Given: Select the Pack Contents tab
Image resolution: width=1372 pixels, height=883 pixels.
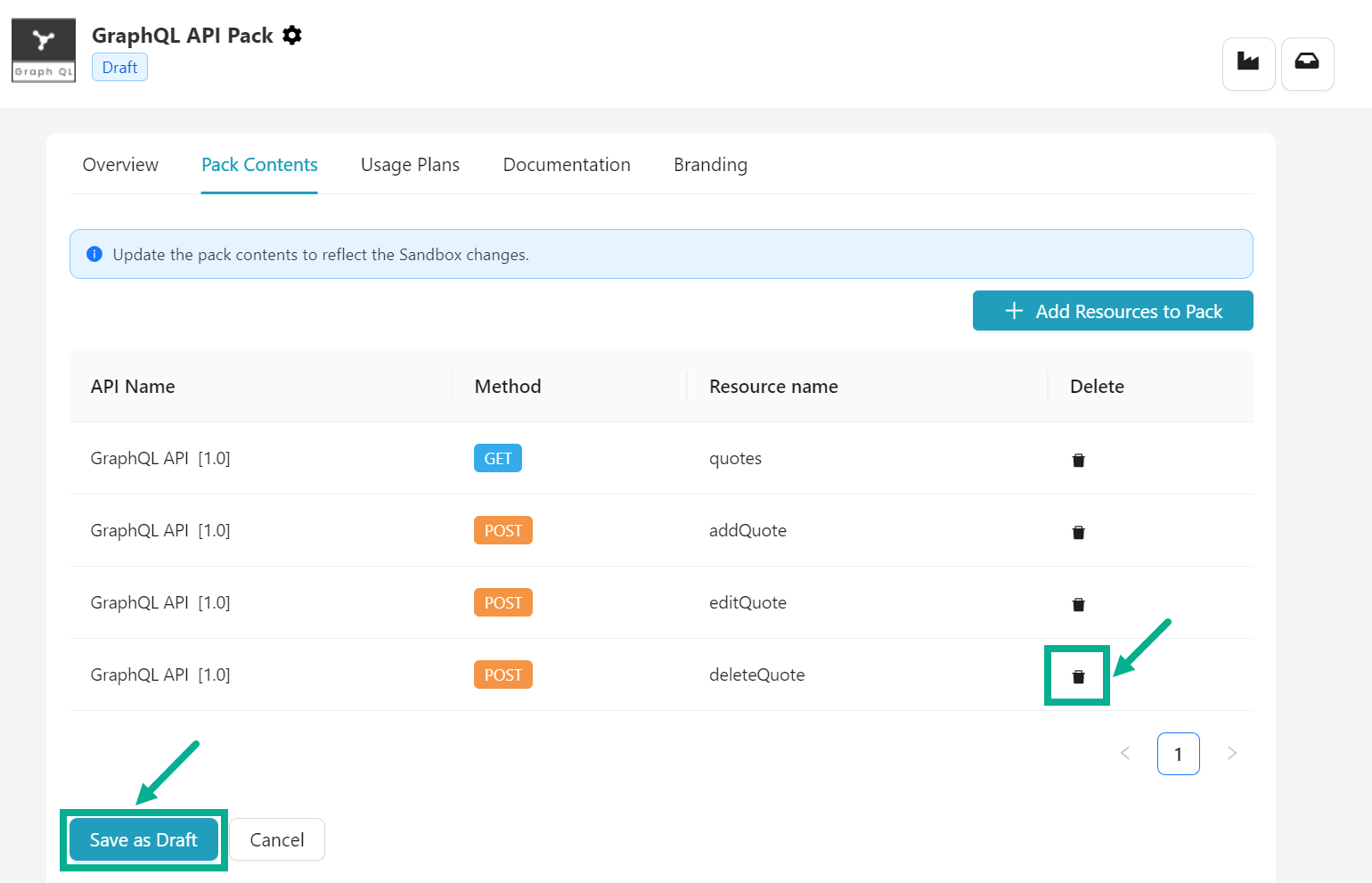Looking at the screenshot, I should [259, 165].
